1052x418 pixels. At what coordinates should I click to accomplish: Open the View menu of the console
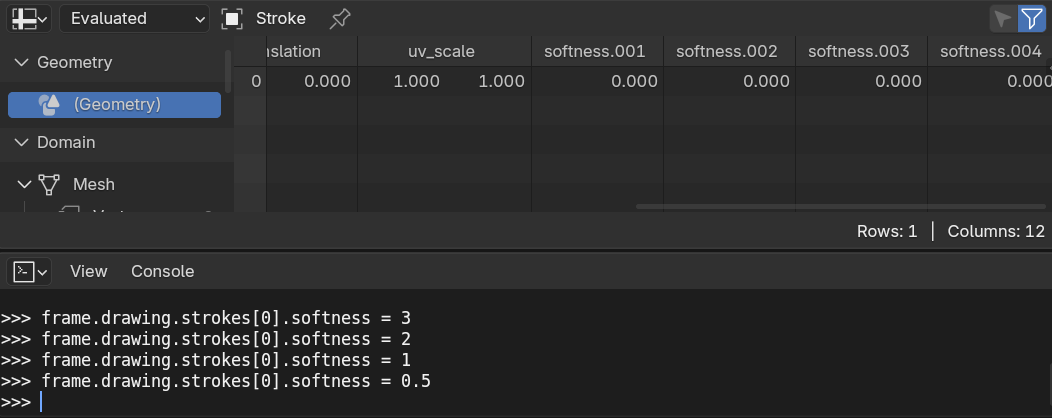click(89, 271)
